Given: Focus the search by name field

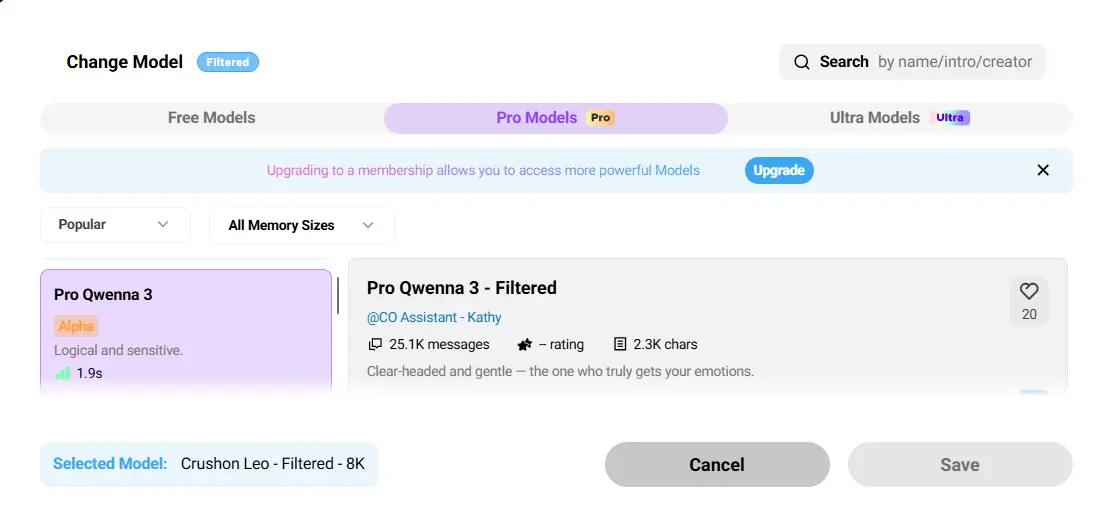Looking at the screenshot, I should [954, 62].
